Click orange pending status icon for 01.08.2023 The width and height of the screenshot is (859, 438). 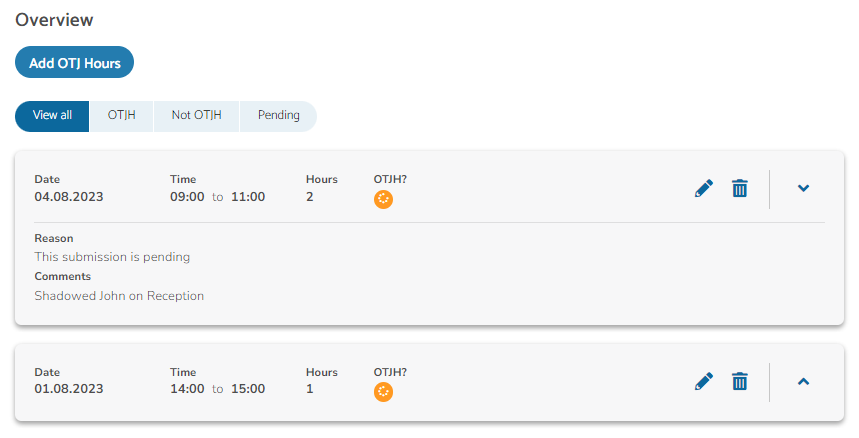[x=383, y=392]
